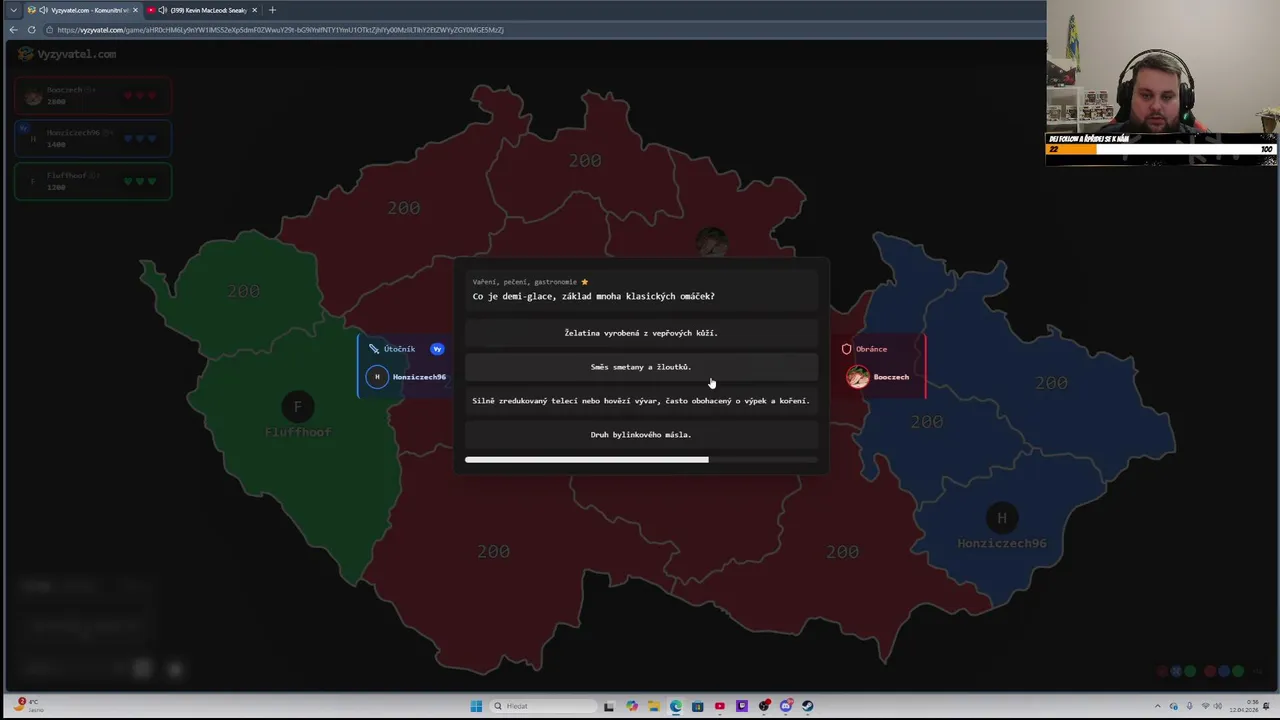1280x720 pixels.
Task: Click the 'Vy' badge on attacker card
Action: tap(437, 349)
